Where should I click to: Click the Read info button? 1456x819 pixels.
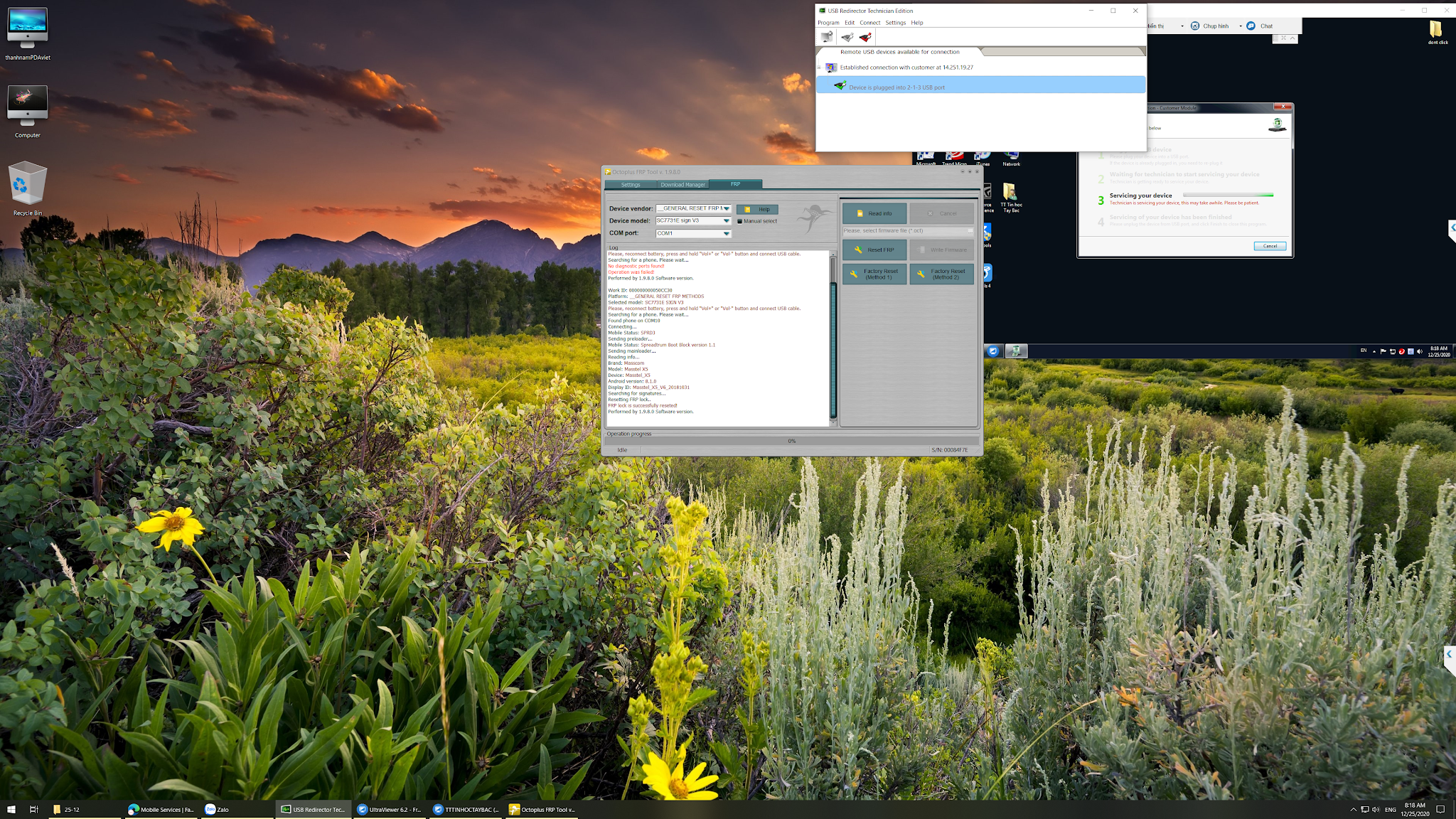(874, 213)
